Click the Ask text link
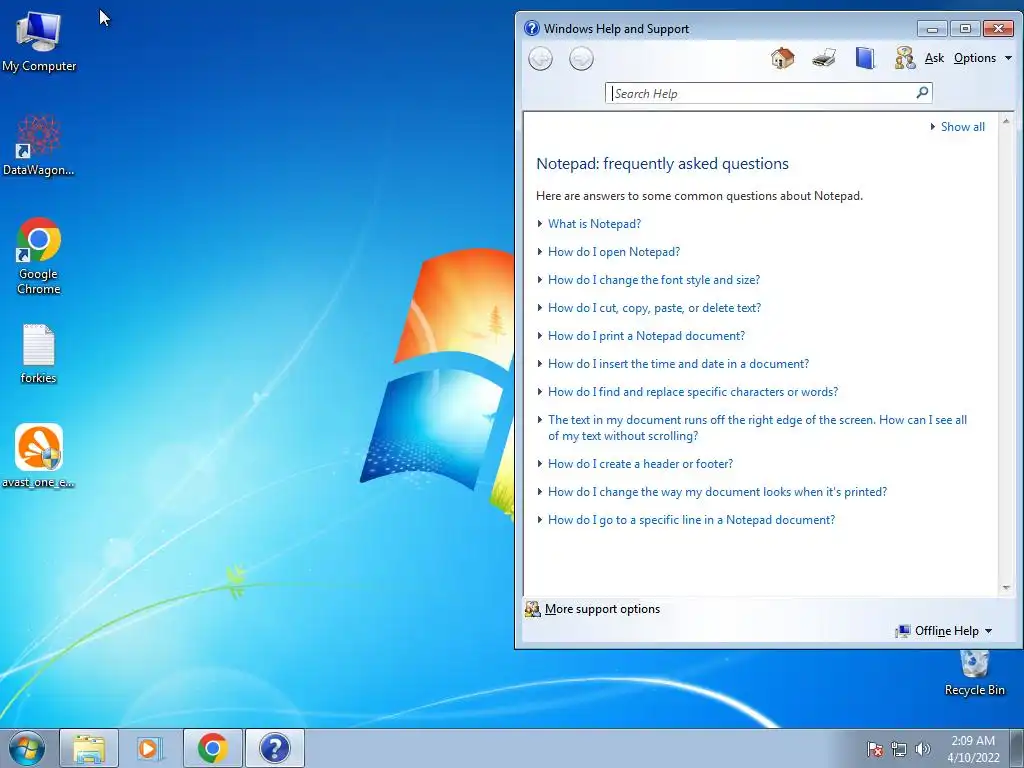The image size is (1024, 768). [934, 58]
